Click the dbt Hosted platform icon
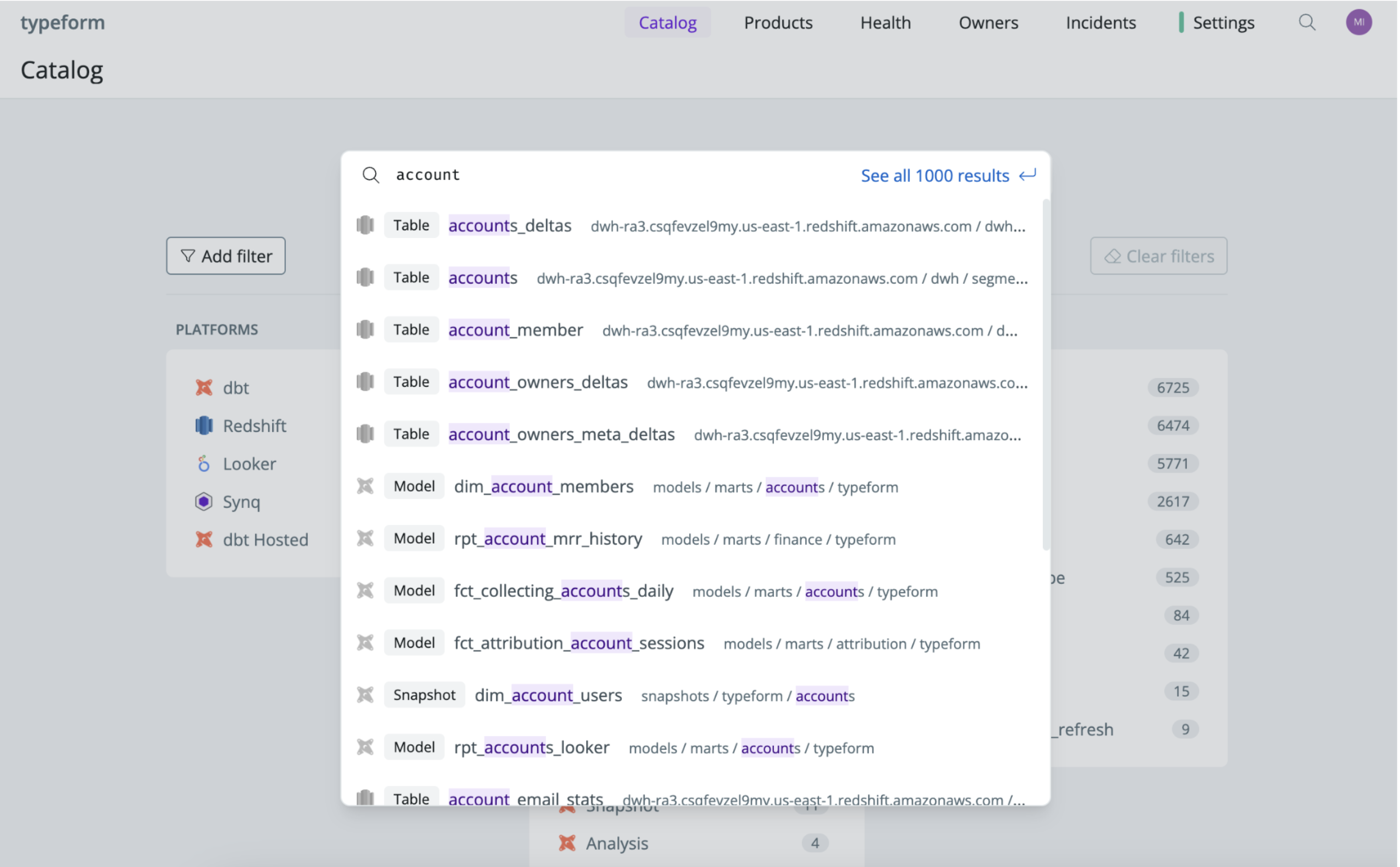 click(204, 539)
